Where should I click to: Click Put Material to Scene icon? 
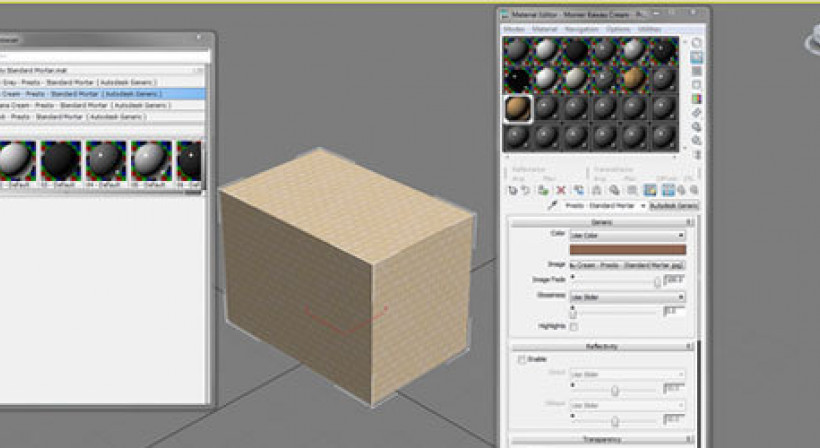(x=526, y=191)
